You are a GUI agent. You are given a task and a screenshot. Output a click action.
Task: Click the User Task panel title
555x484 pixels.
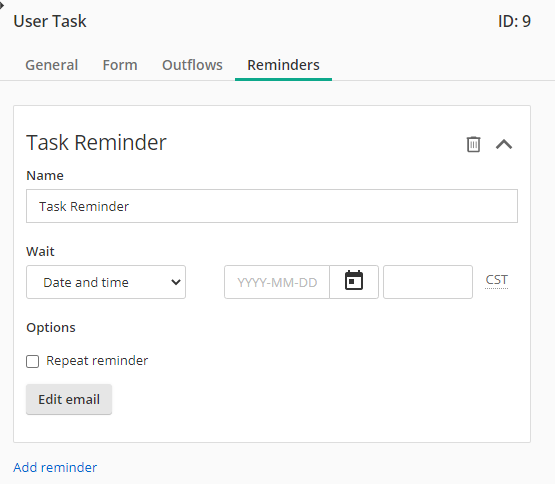tap(50, 21)
